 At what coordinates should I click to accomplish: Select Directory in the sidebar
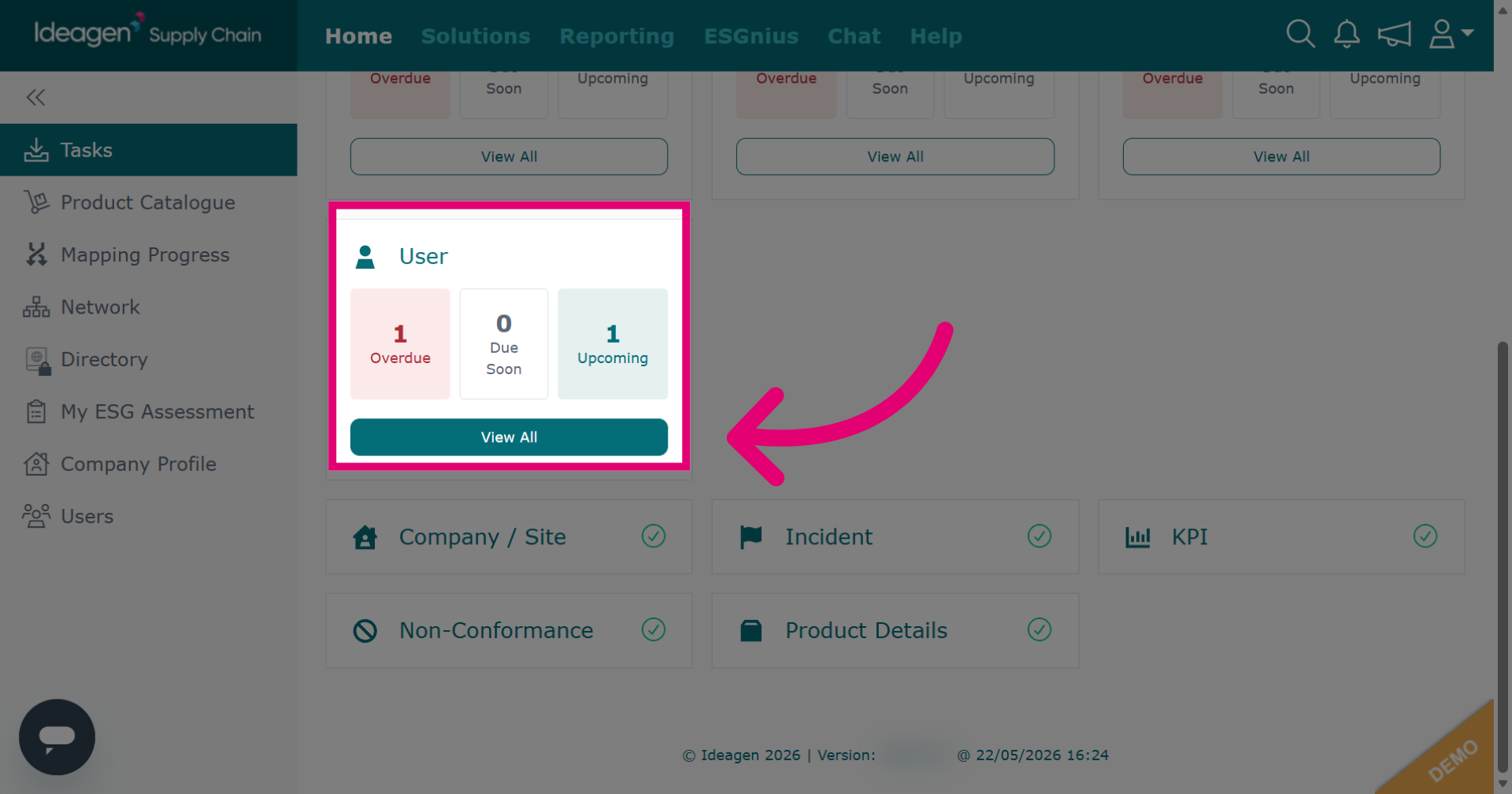148,359
